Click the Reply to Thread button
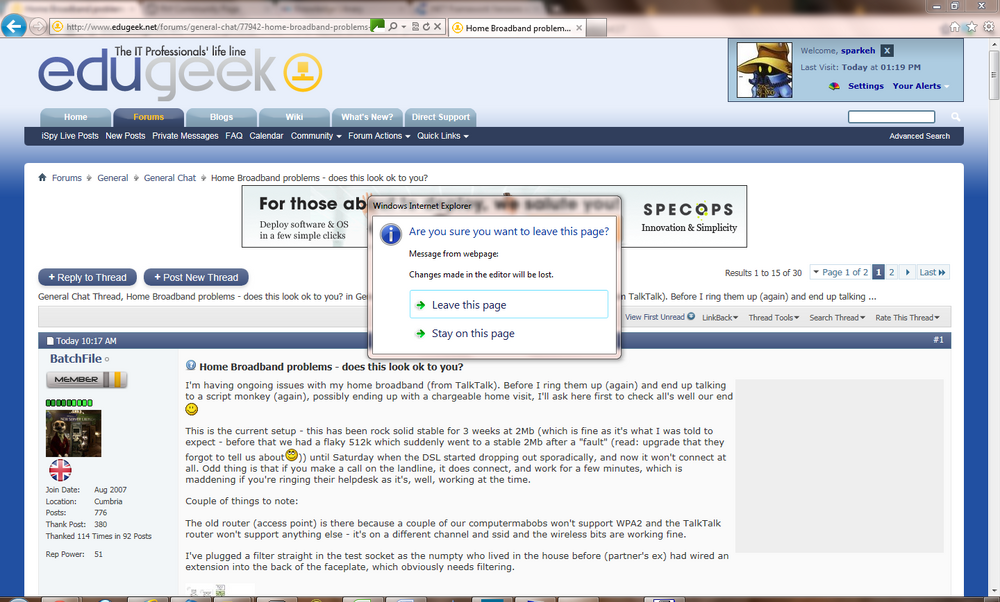This screenshot has height=602, width=1000. point(87,277)
